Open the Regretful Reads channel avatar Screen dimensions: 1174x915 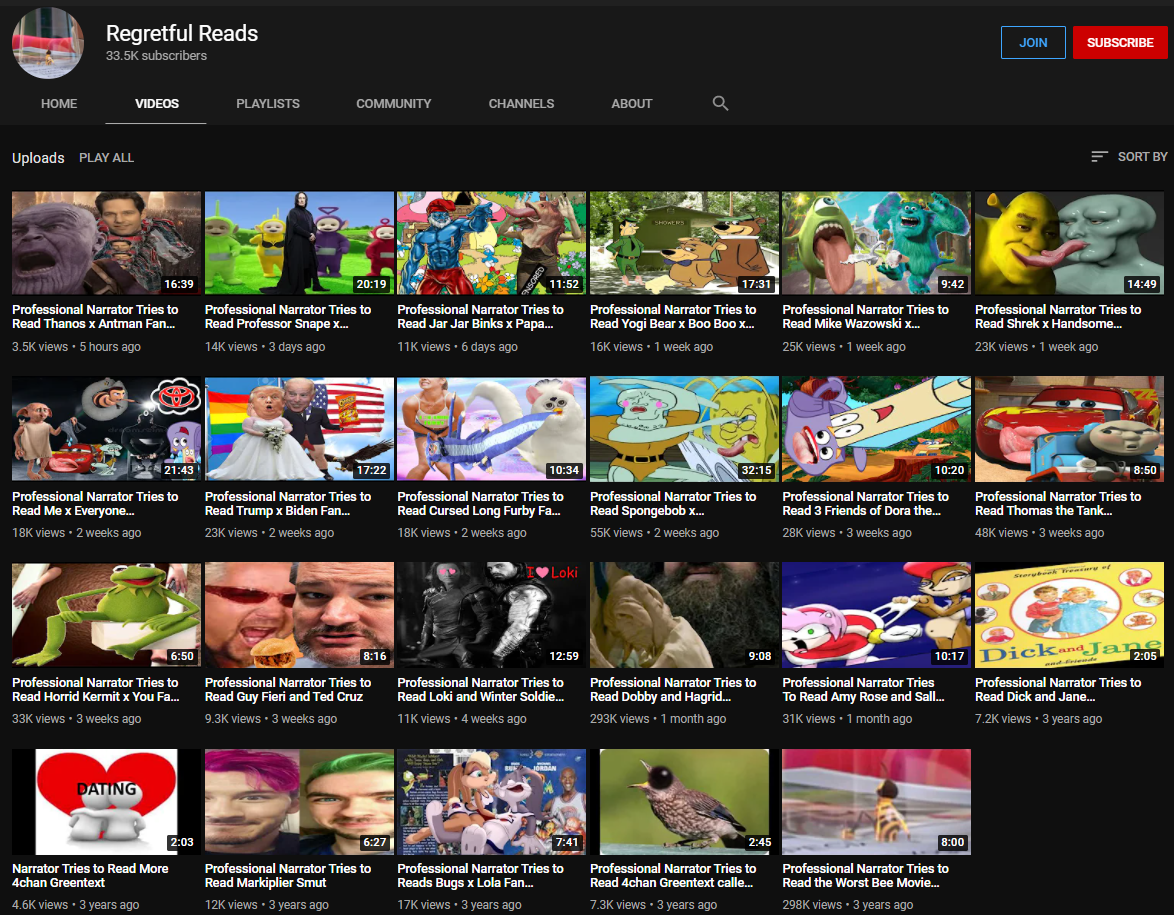click(48, 43)
